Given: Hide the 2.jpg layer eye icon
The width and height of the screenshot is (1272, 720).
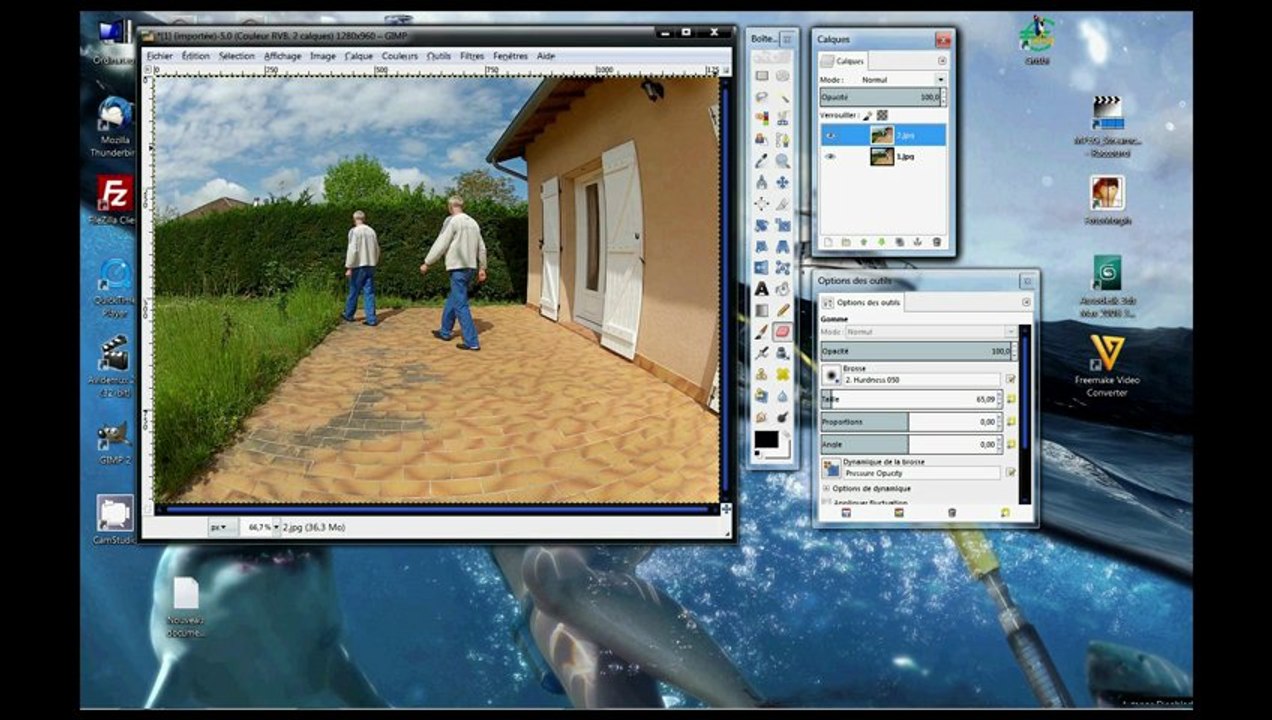Looking at the screenshot, I should 831,135.
